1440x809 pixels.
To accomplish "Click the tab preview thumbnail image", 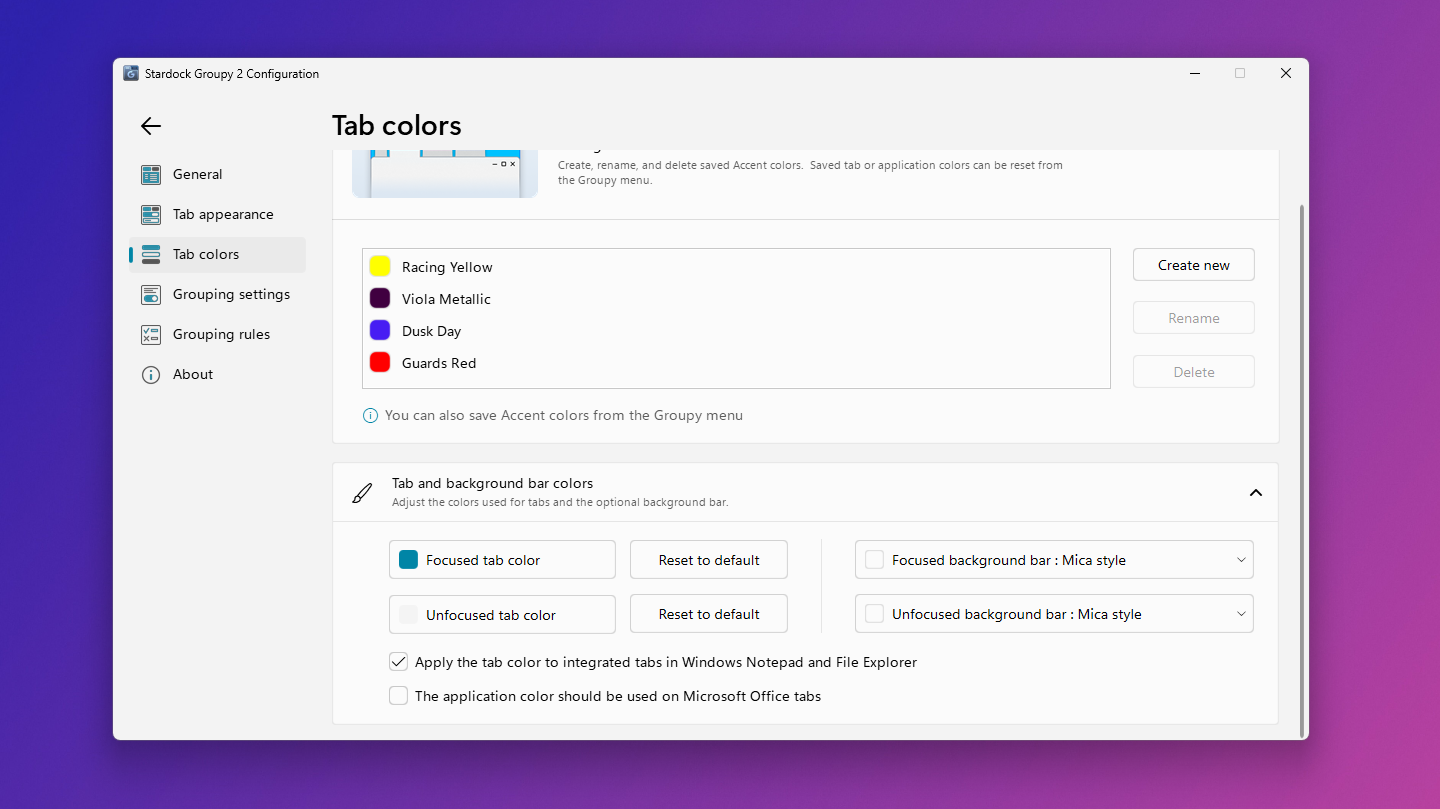I will coord(445,174).
